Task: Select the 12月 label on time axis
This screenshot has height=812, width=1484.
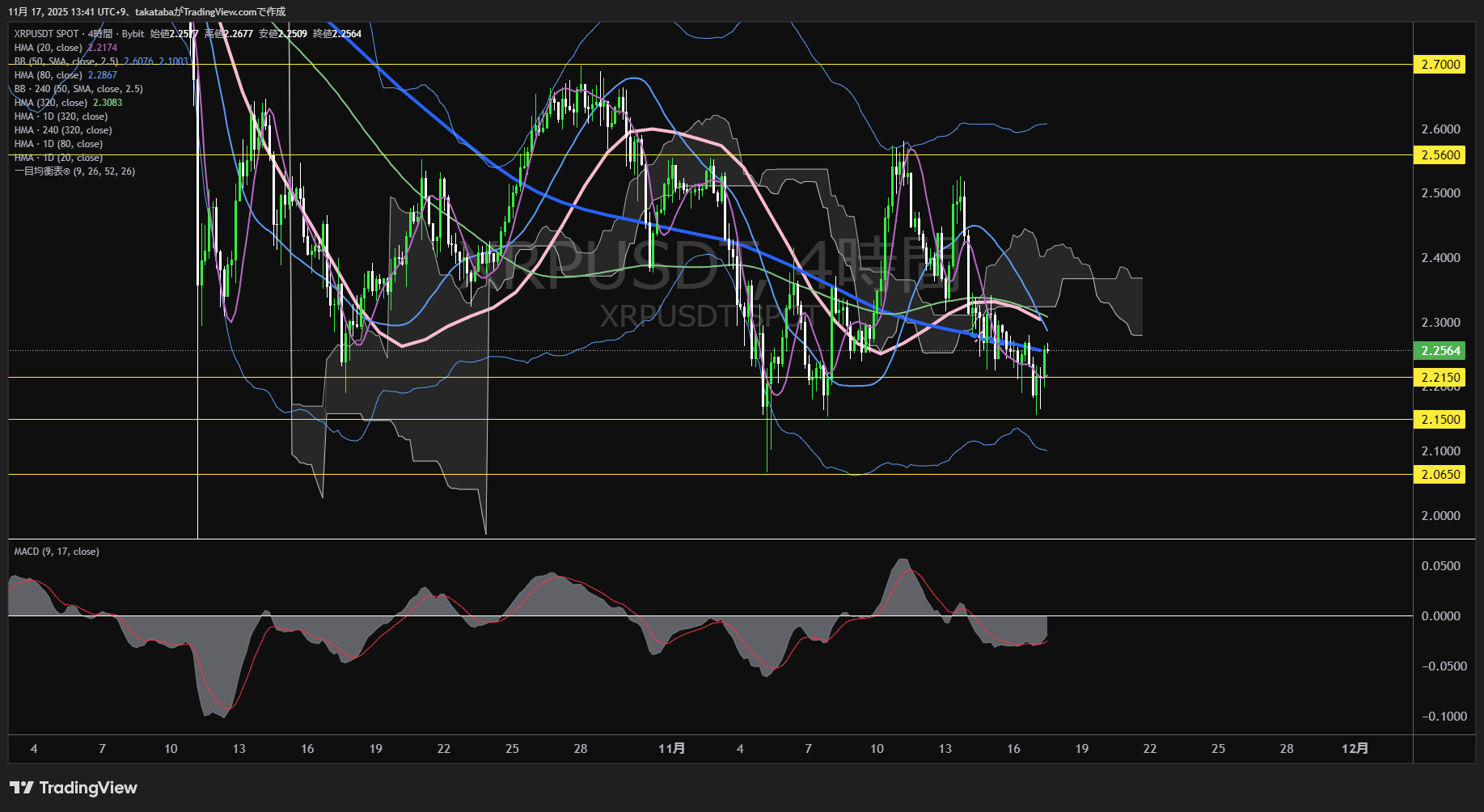Action: tap(1355, 749)
